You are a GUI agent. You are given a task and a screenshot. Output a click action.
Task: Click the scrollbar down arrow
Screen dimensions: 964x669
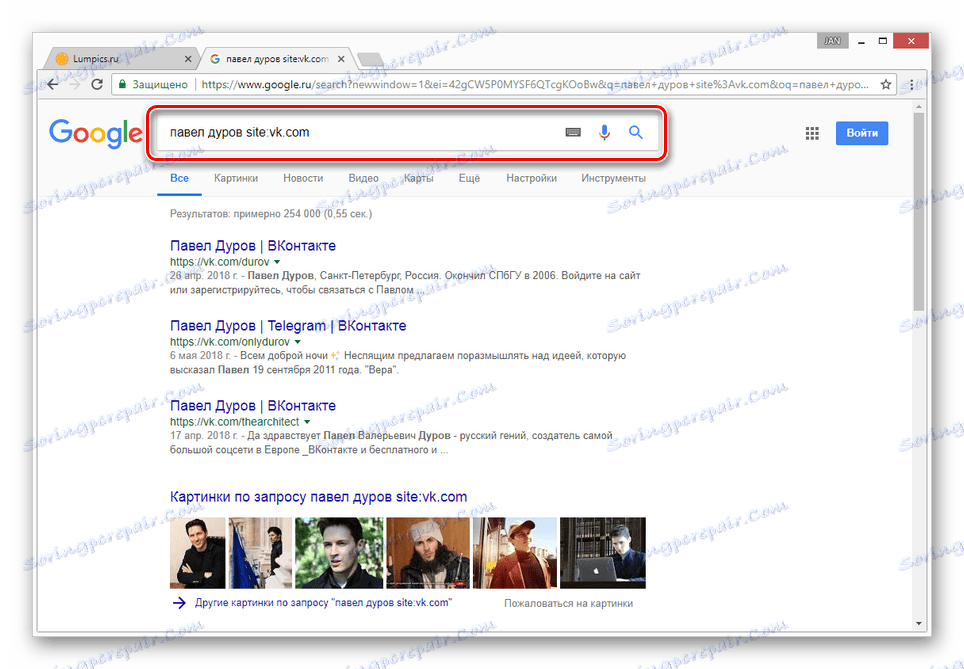919,623
